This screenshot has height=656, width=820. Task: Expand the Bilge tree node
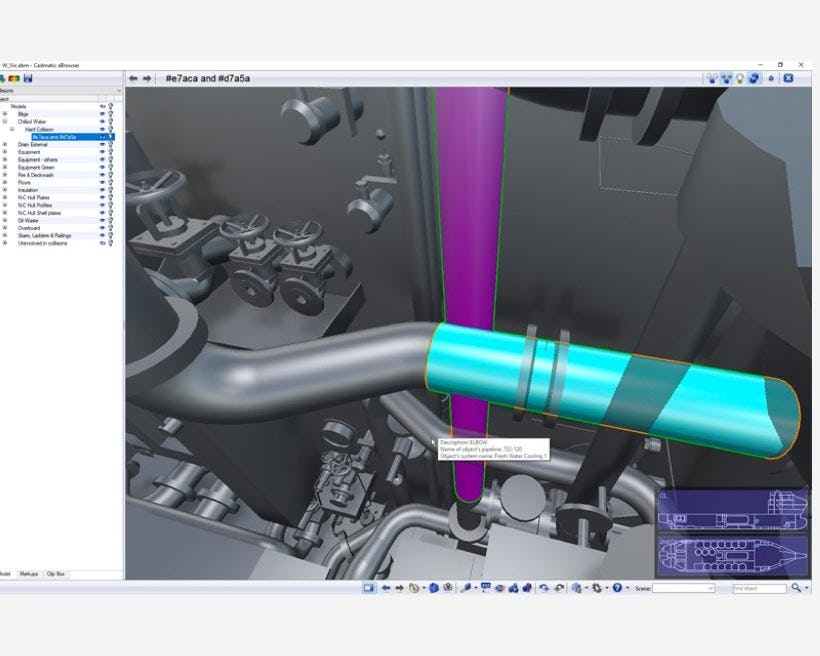pos(5,114)
